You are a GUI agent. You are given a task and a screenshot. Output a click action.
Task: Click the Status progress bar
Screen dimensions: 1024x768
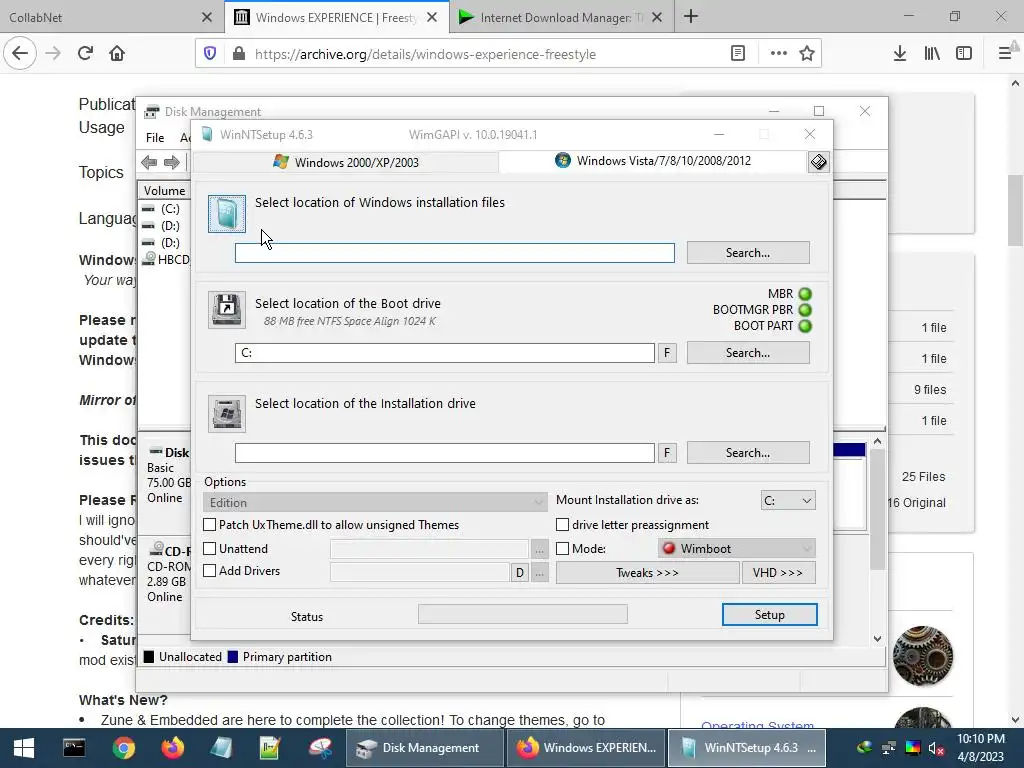(522, 614)
